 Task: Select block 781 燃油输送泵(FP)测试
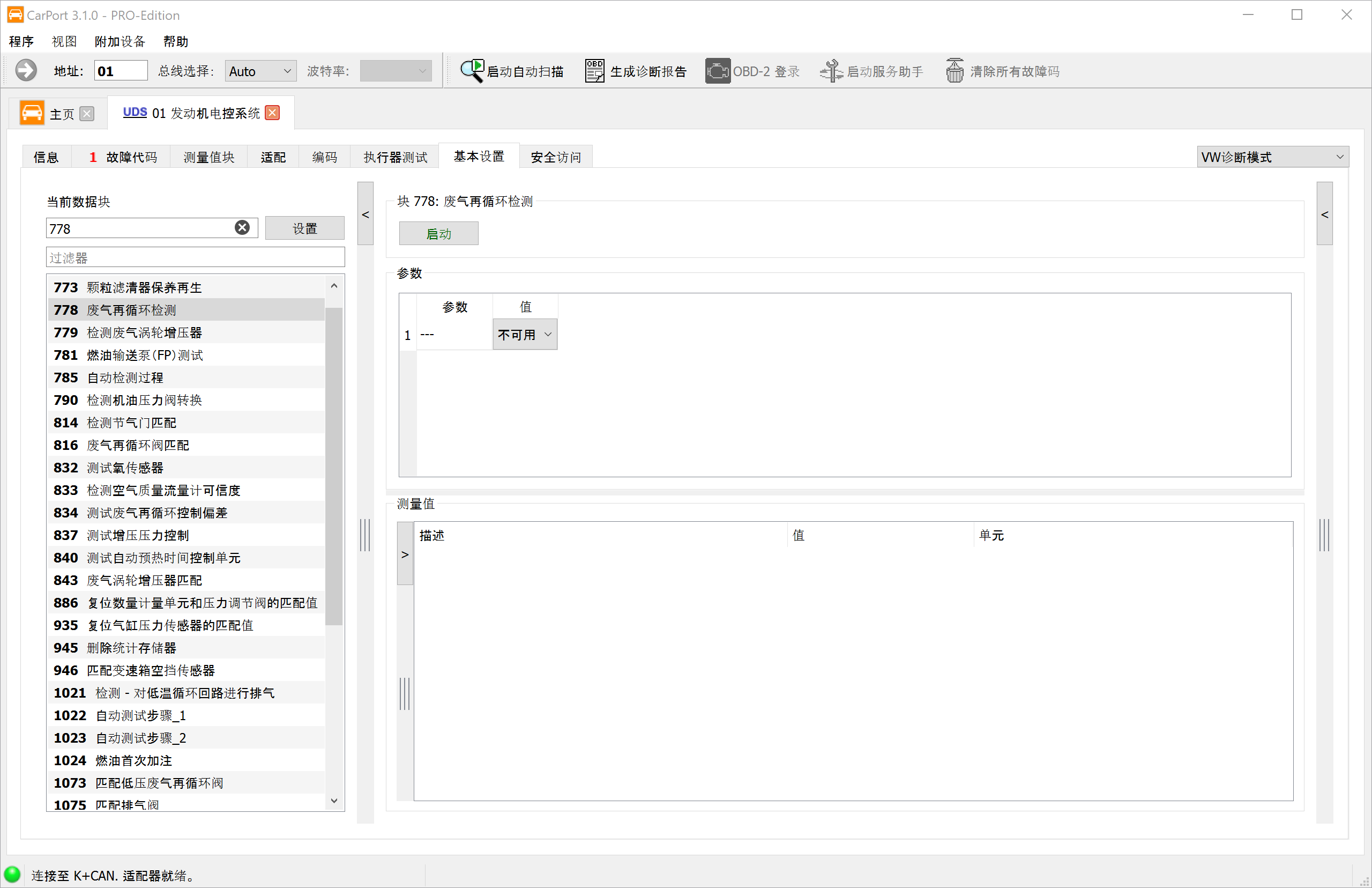186,354
